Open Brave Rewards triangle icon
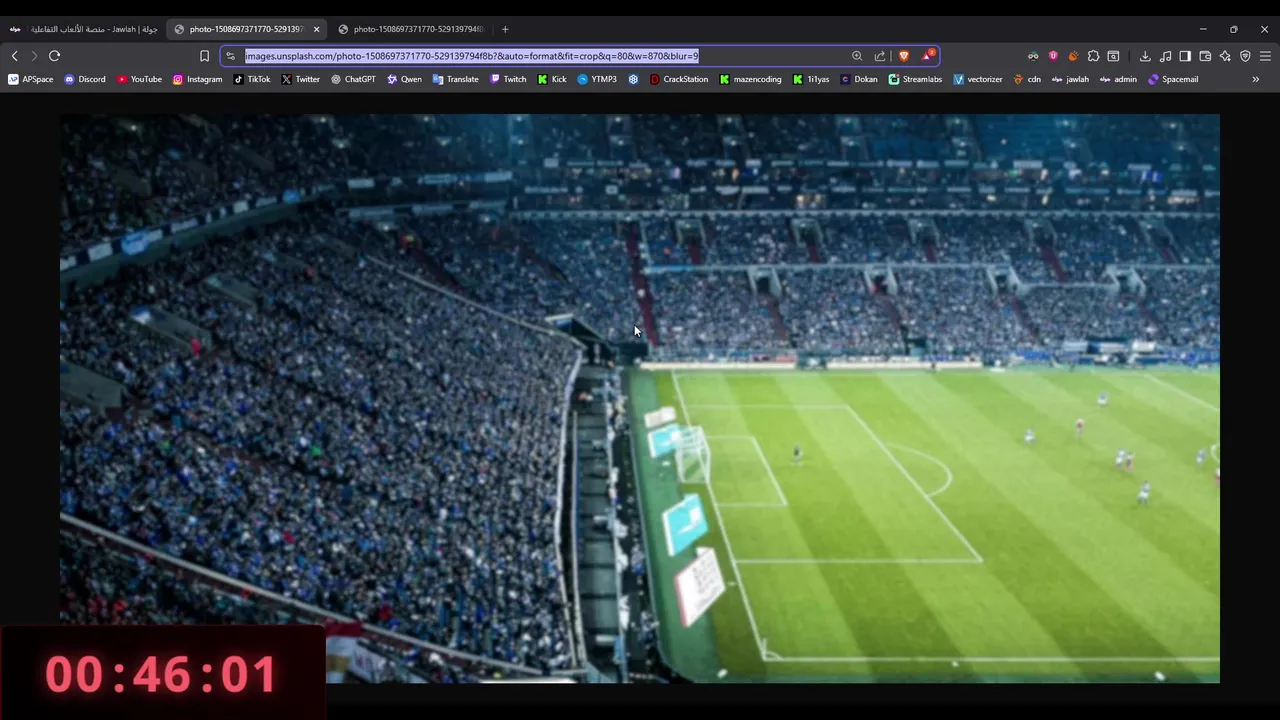 point(928,56)
